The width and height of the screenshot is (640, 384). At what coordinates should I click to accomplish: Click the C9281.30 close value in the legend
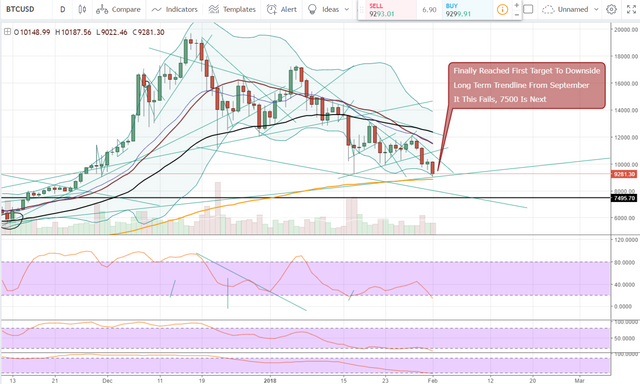[x=148, y=32]
